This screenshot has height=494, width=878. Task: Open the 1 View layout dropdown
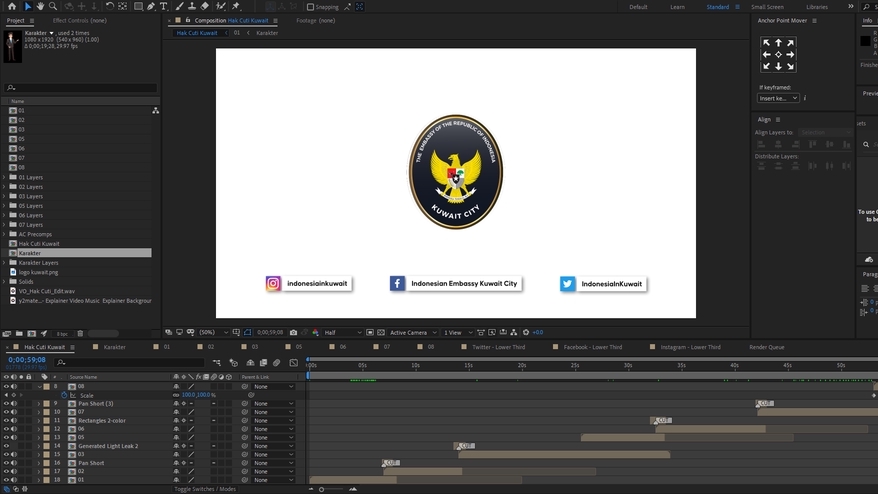(458, 332)
